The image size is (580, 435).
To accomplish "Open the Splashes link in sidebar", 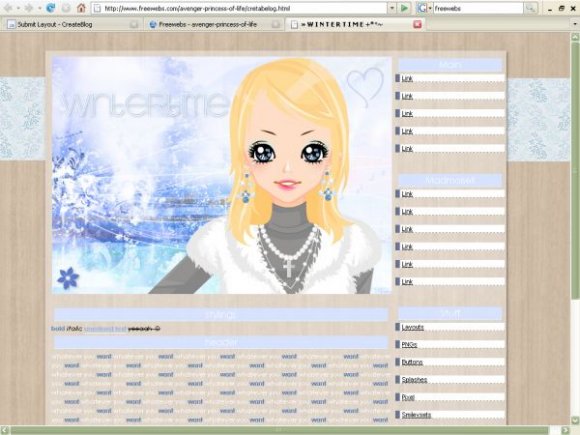I will [414, 380].
